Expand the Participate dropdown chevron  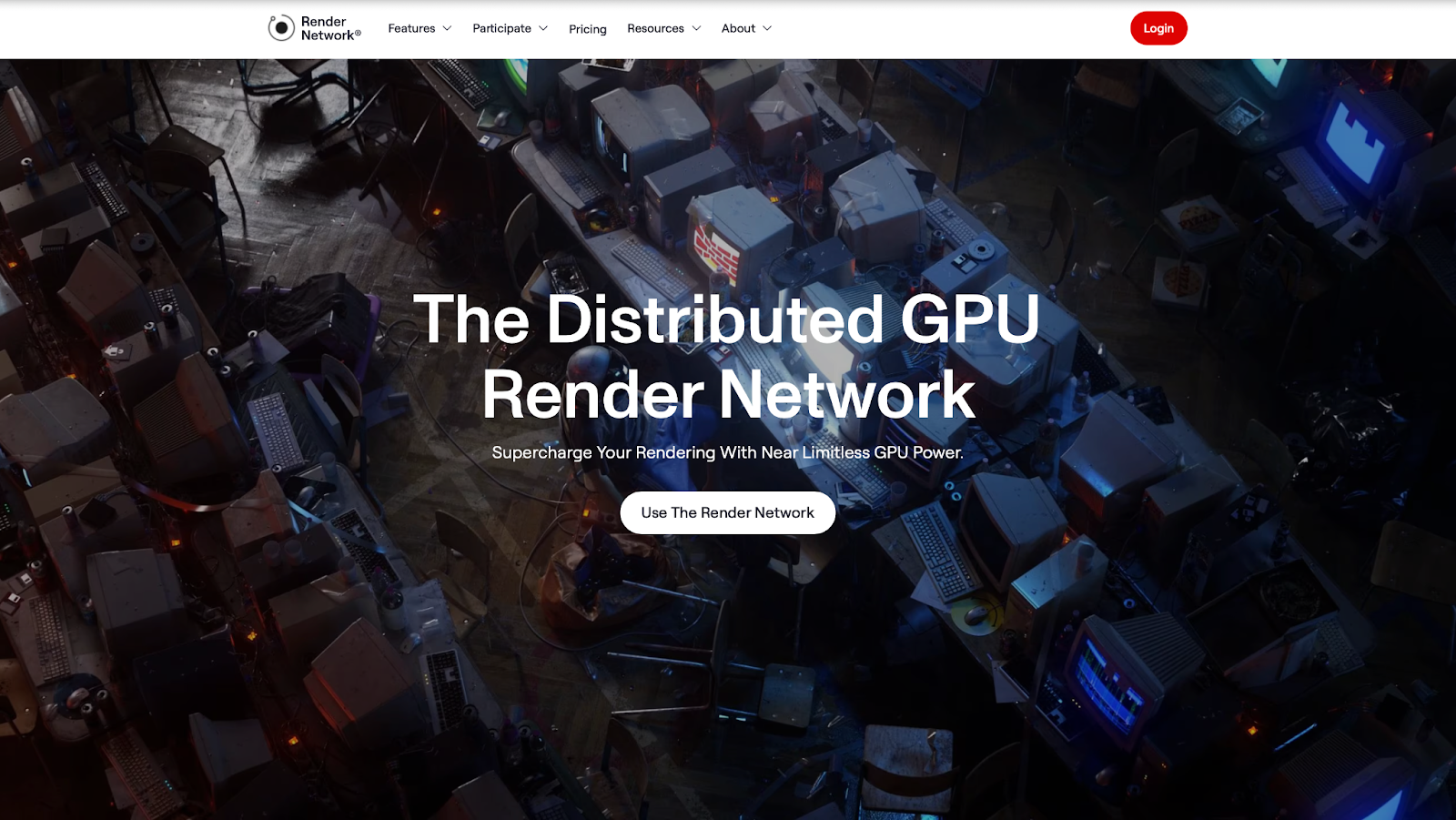[x=543, y=28]
